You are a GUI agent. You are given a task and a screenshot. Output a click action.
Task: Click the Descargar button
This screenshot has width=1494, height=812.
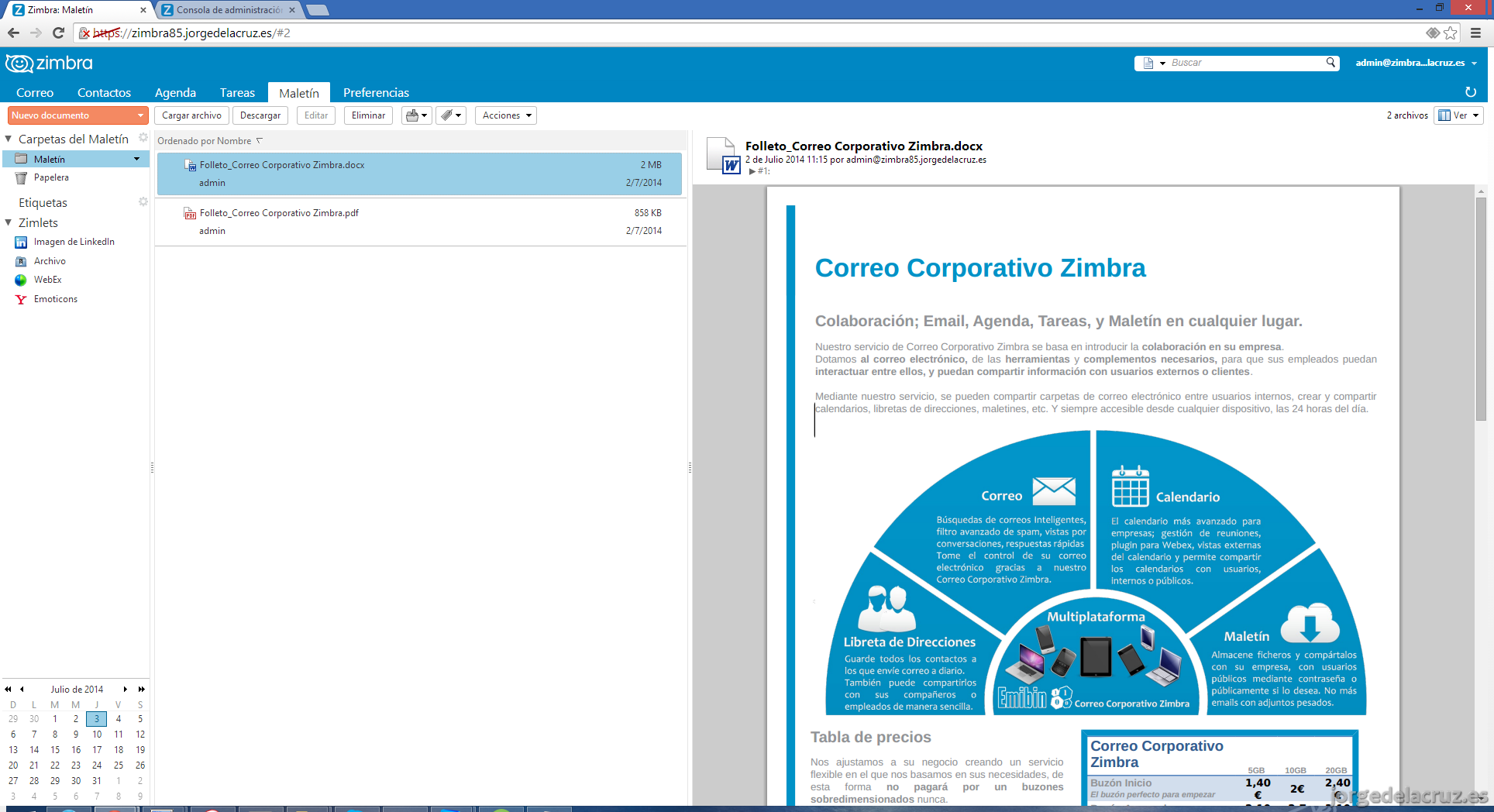(x=260, y=115)
